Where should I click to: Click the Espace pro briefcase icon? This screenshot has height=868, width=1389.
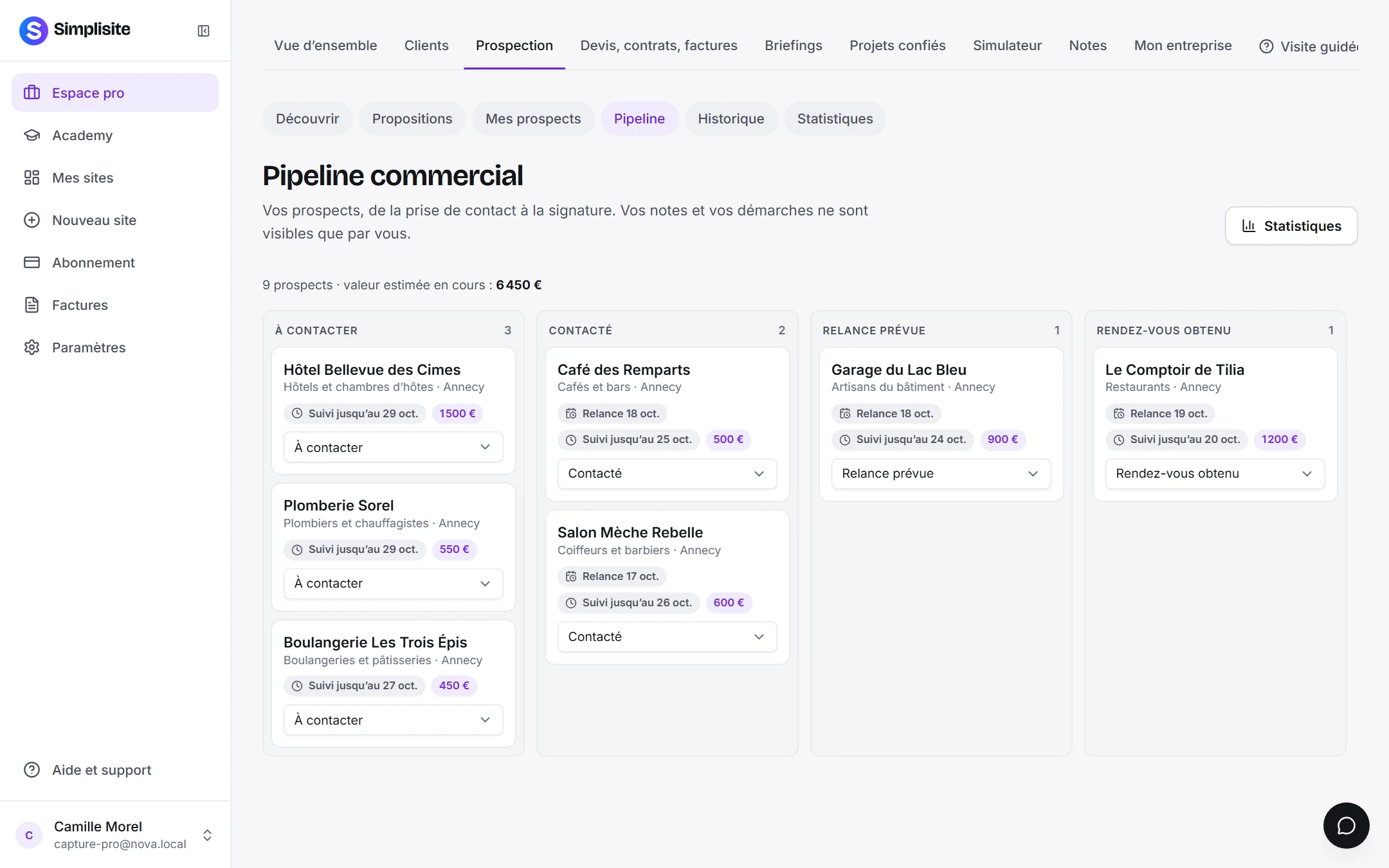coord(32,93)
